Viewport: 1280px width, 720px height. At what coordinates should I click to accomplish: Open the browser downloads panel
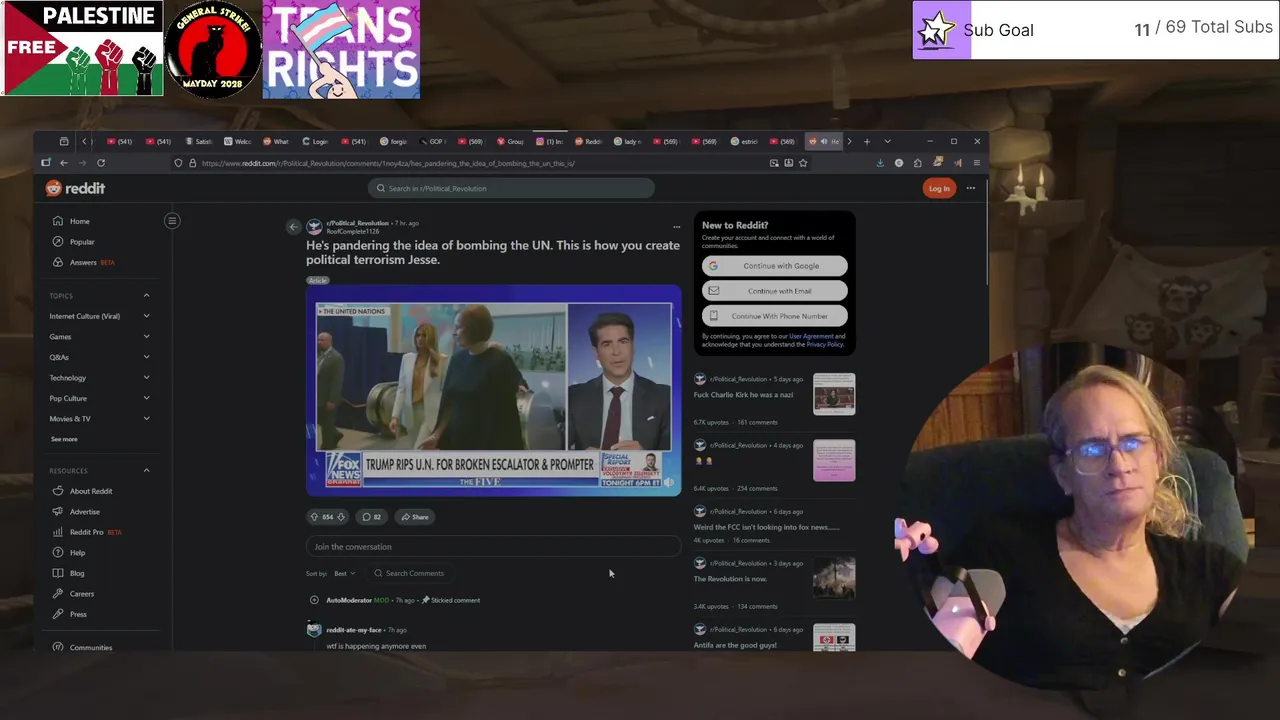tap(880, 163)
